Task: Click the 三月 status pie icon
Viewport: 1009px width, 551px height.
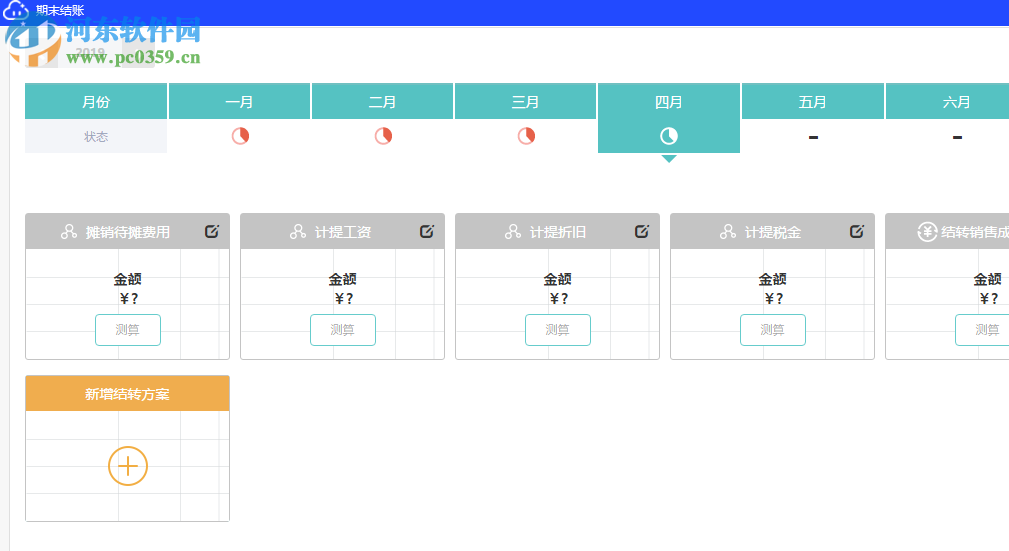Action: point(526,136)
